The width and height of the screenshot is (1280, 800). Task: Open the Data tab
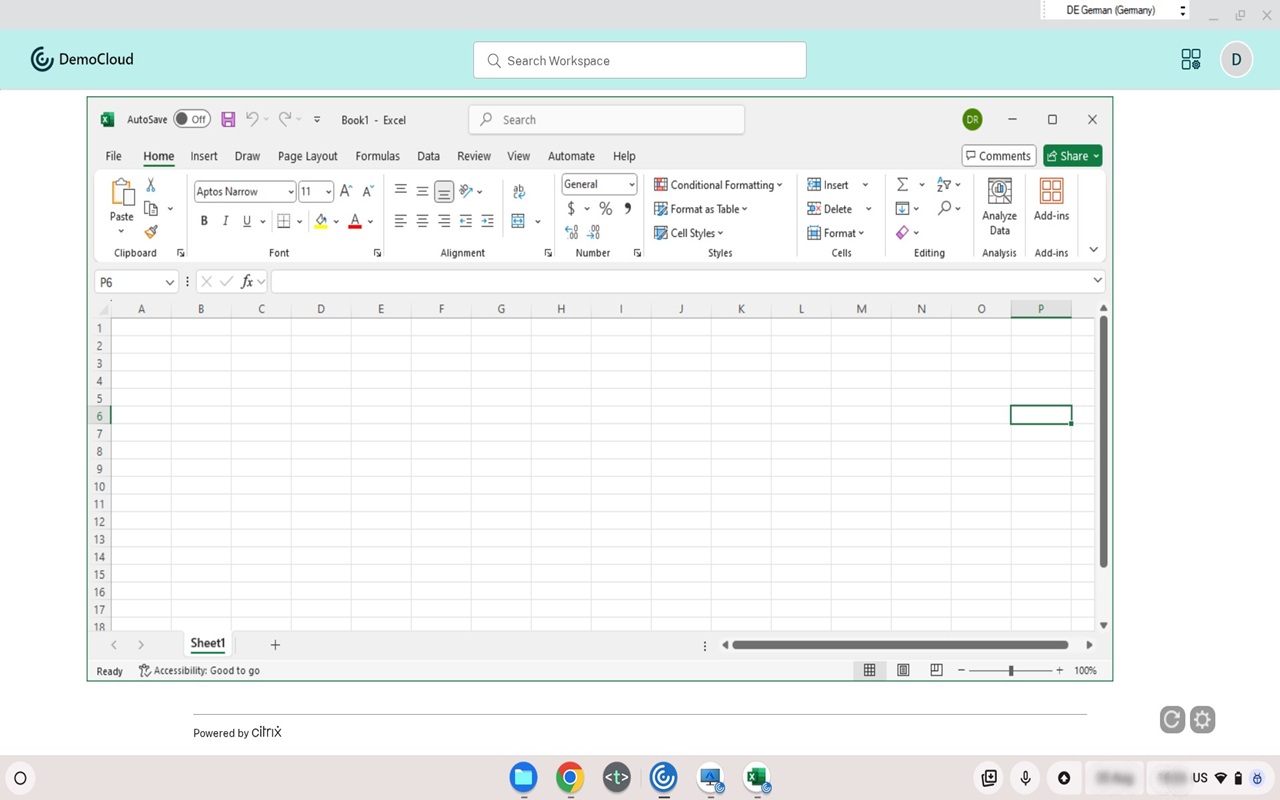[429, 156]
